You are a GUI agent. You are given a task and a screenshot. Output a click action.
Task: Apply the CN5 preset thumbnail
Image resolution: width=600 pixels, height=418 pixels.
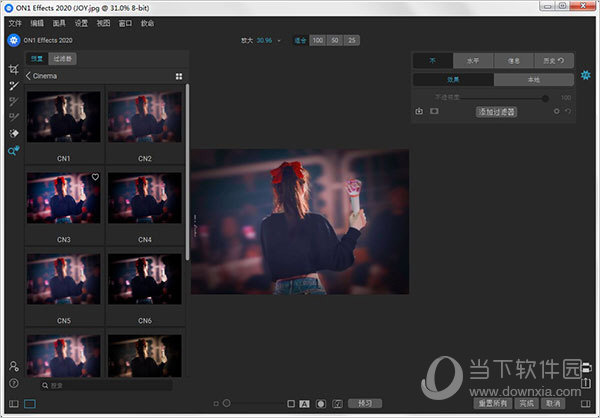(x=64, y=279)
